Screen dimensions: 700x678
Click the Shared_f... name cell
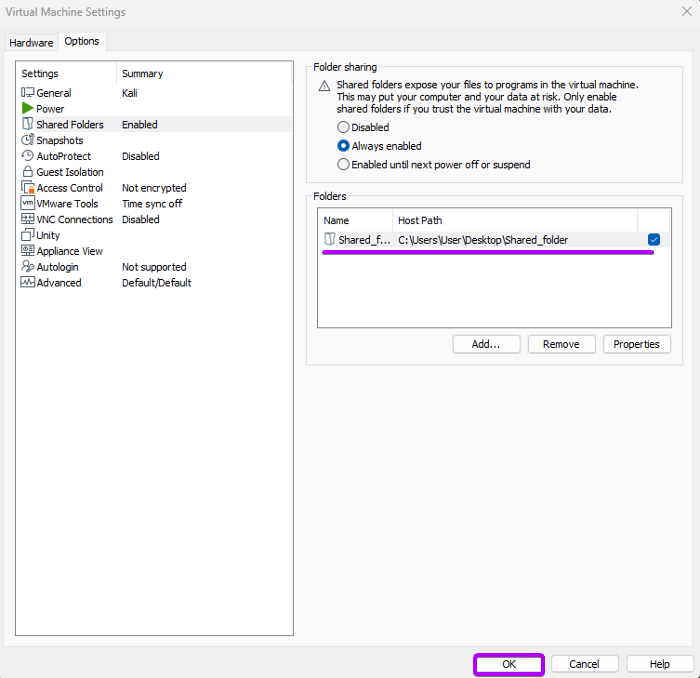tap(364, 240)
